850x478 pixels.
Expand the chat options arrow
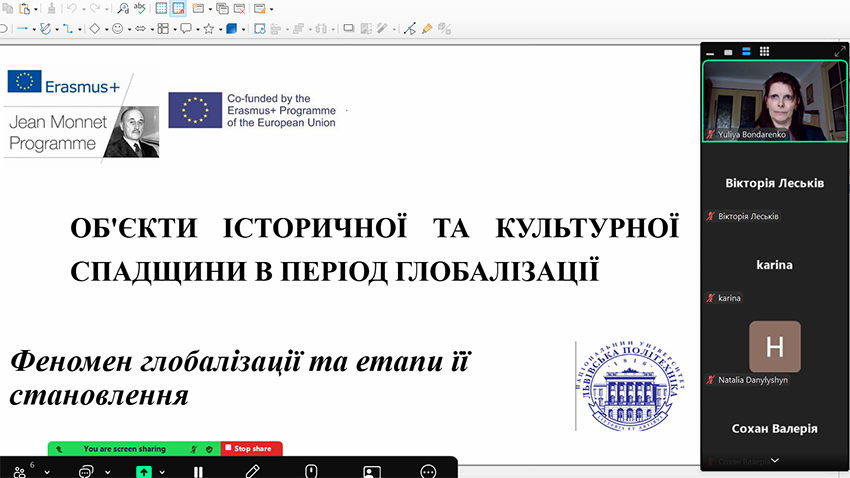(106, 471)
